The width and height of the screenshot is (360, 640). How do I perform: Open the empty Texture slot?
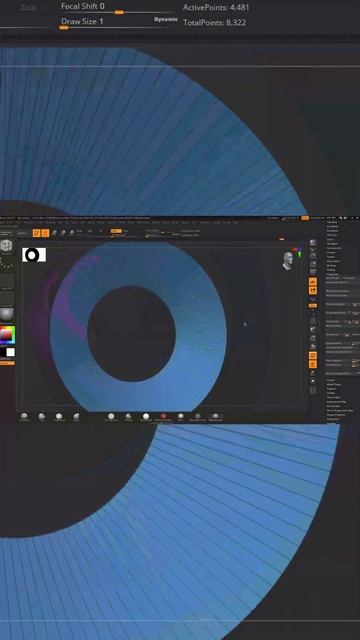[7, 298]
